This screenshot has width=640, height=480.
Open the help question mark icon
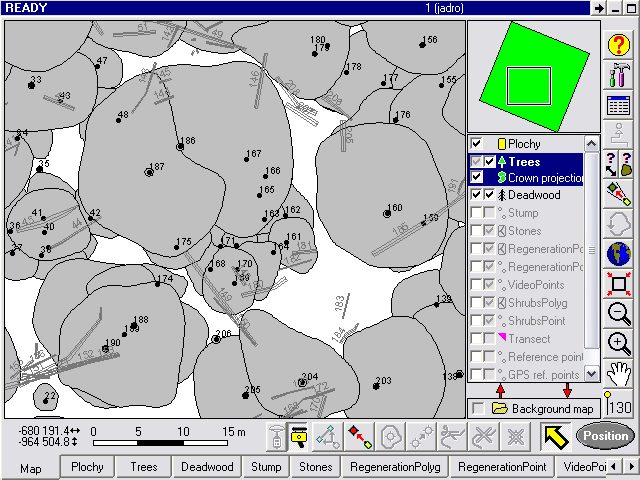point(619,44)
